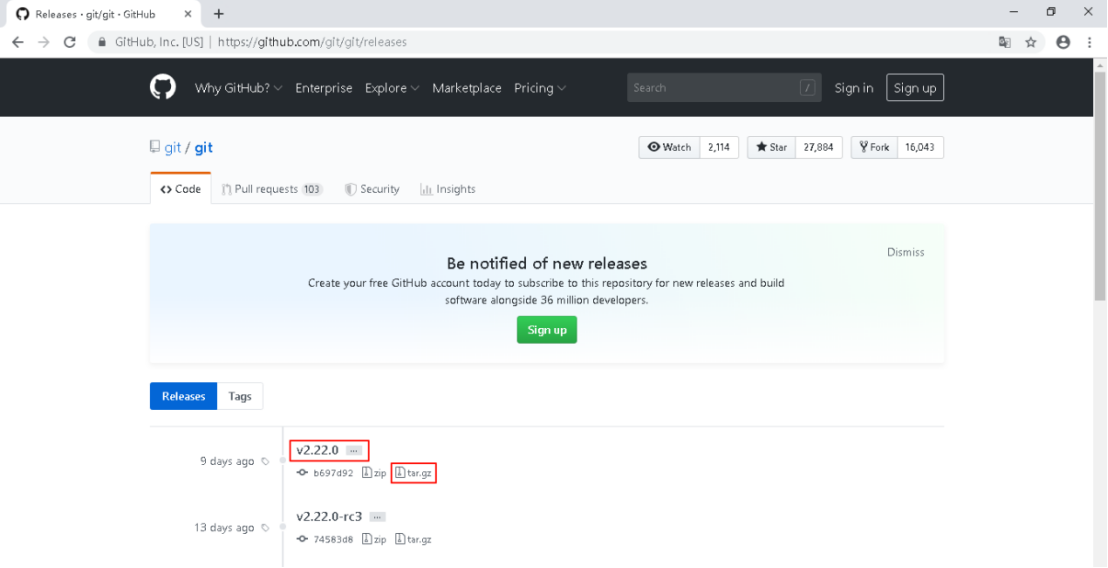Click the green Sign up button
Image resolution: width=1108 pixels, height=568 pixels.
pos(547,330)
